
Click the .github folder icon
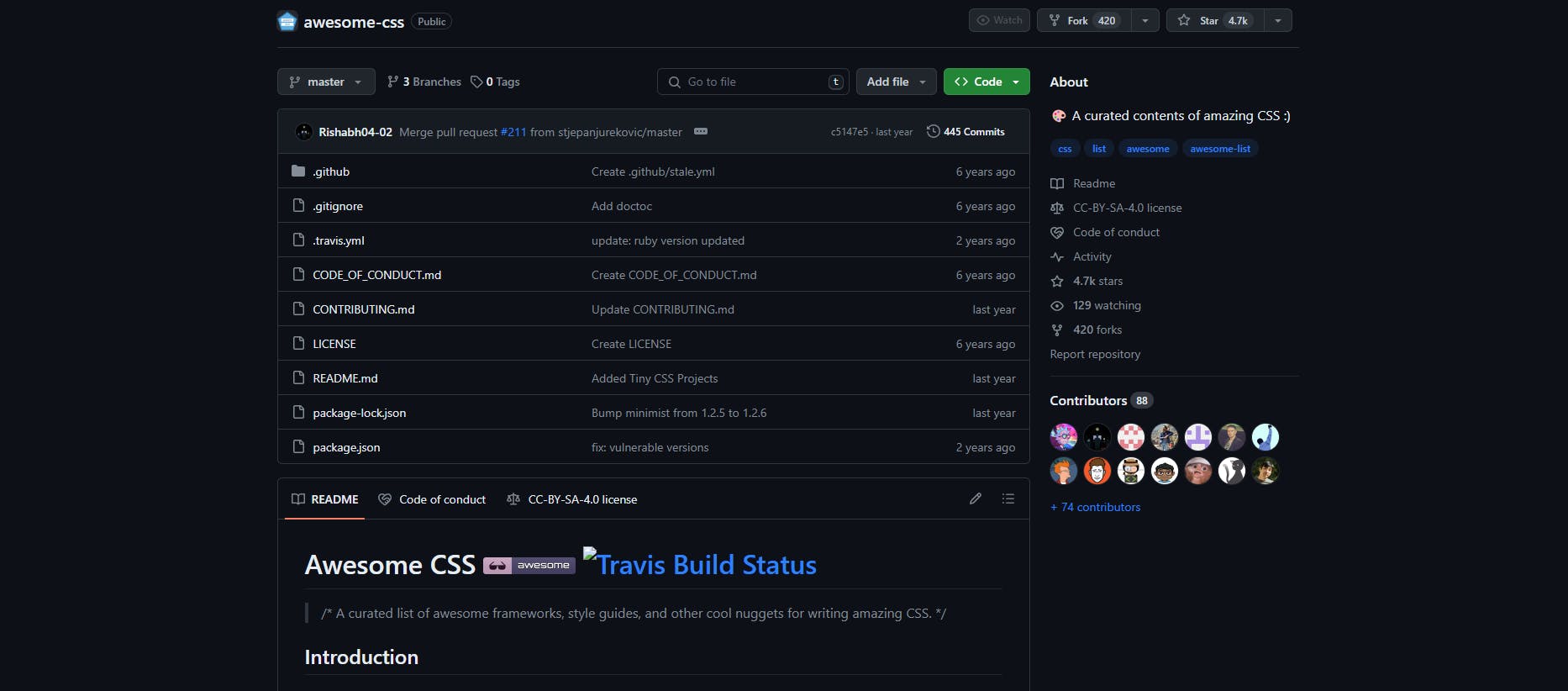click(x=298, y=171)
